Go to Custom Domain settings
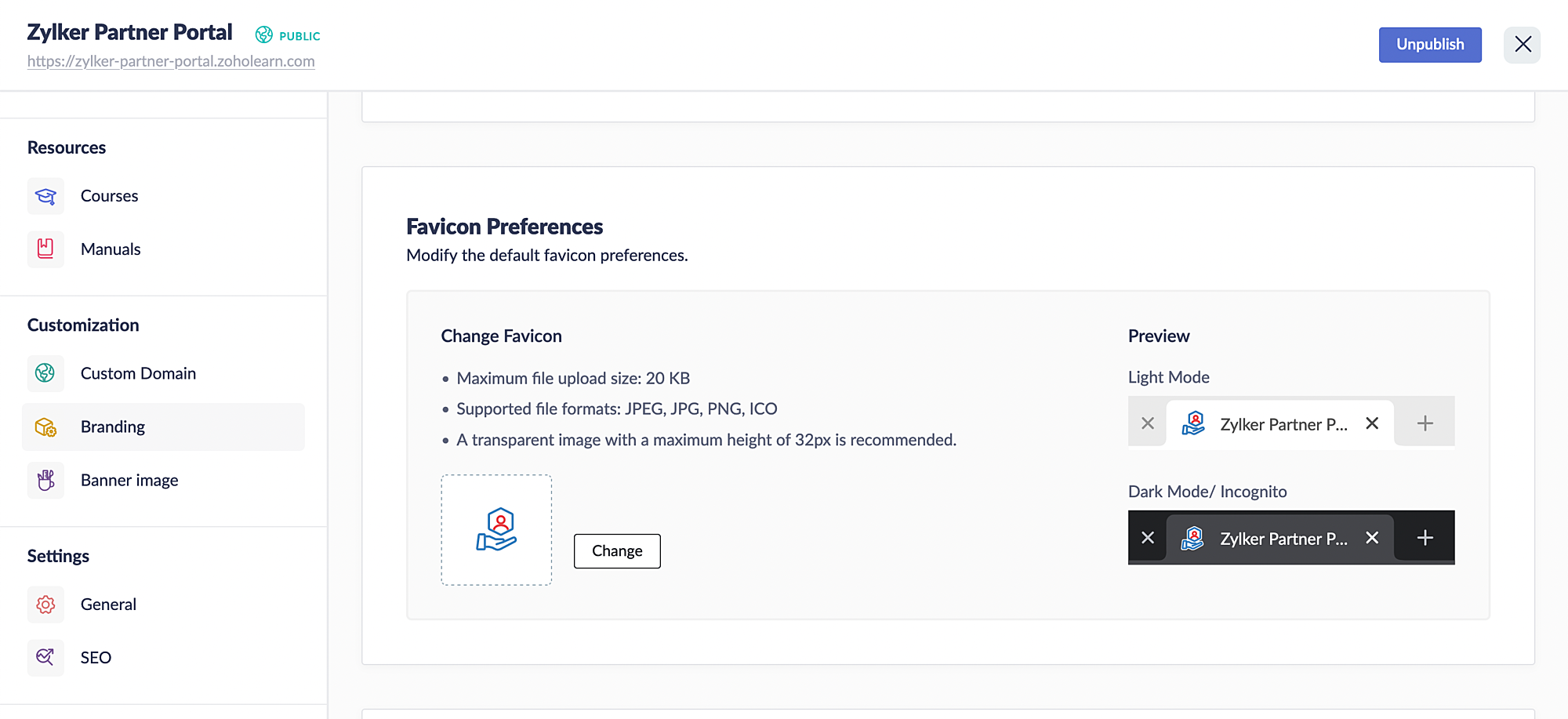1568x719 pixels. point(163,373)
